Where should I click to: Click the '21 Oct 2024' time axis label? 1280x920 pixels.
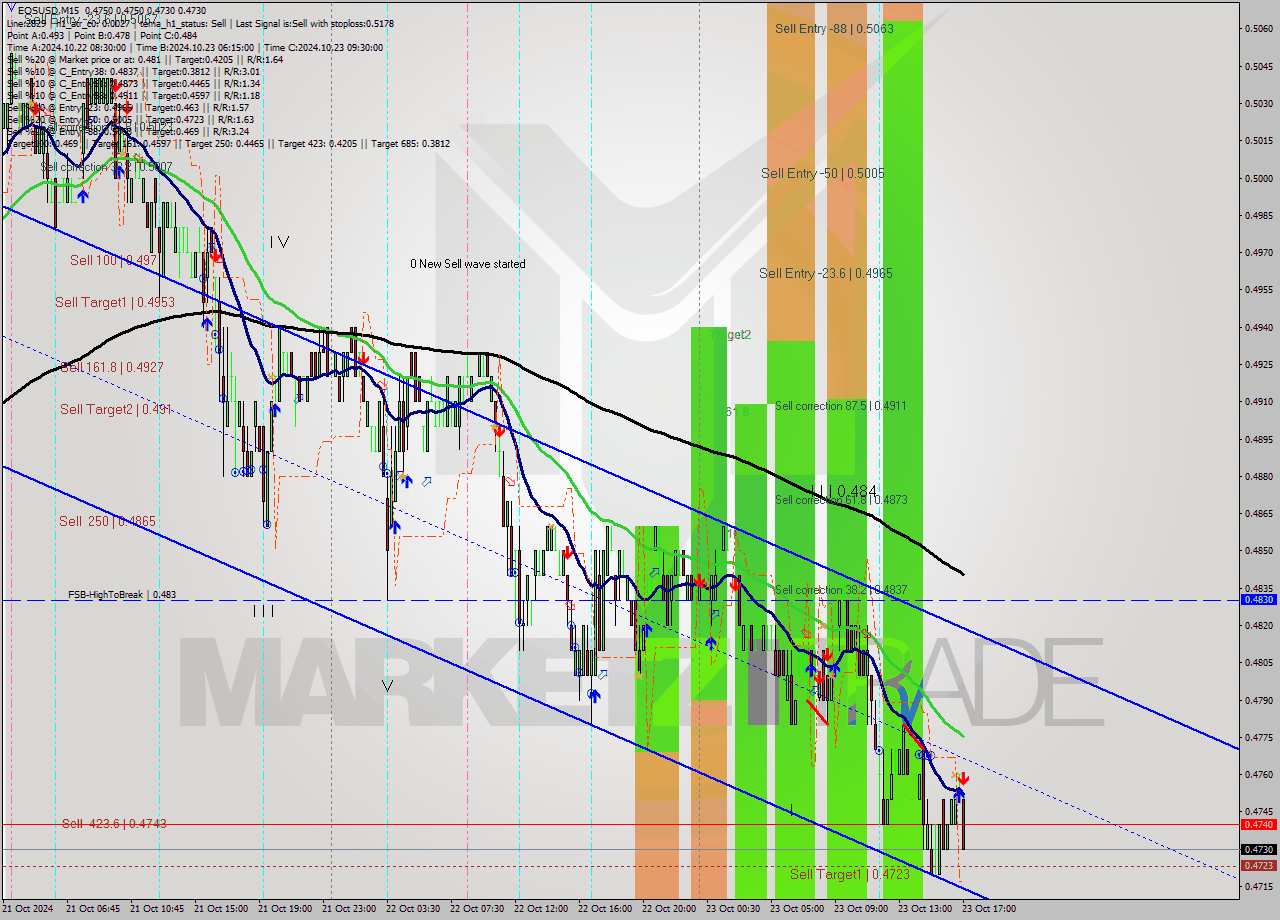tap(28, 909)
